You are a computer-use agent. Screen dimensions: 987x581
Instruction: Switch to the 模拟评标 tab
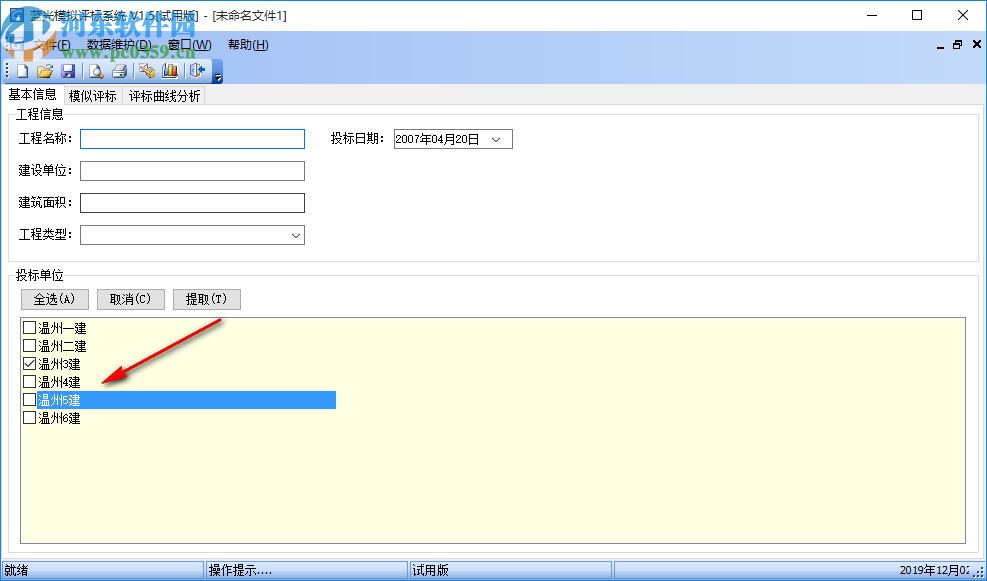pyautogui.click(x=92, y=94)
